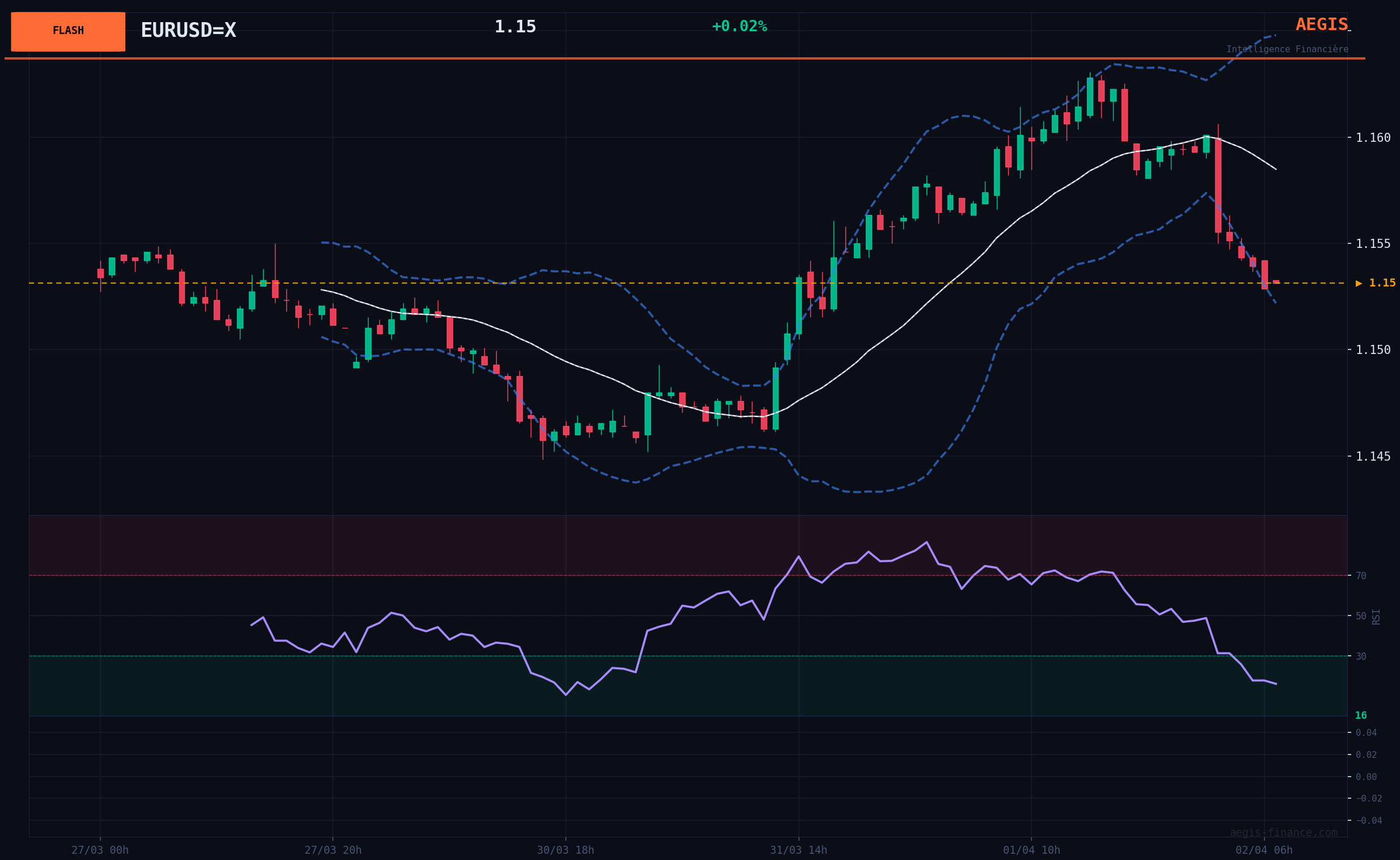This screenshot has height=860, width=1400.
Task: Click the RSI 30 level label
Action: tap(1361, 656)
